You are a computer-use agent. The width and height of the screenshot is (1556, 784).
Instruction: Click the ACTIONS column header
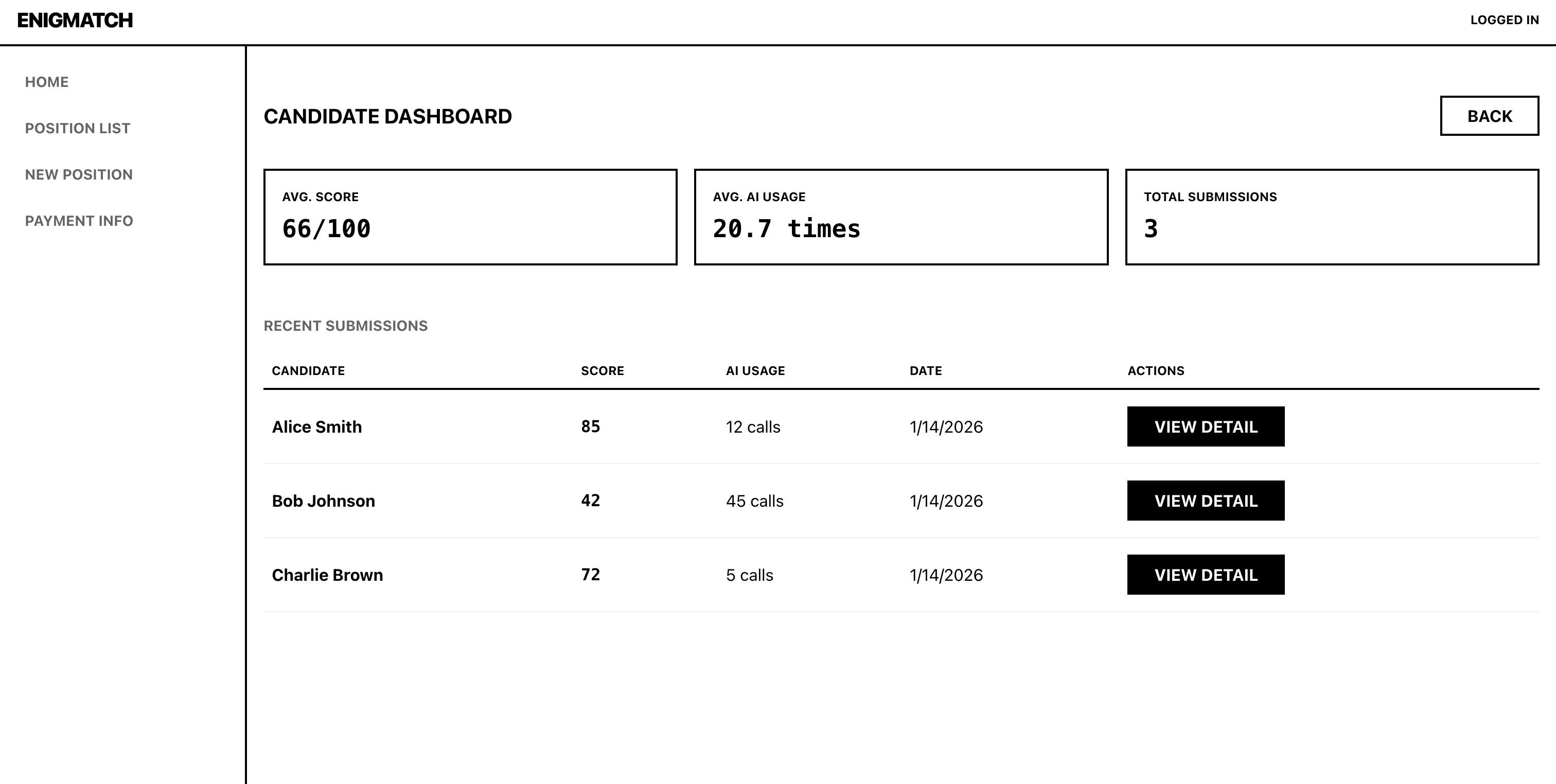[1156, 370]
